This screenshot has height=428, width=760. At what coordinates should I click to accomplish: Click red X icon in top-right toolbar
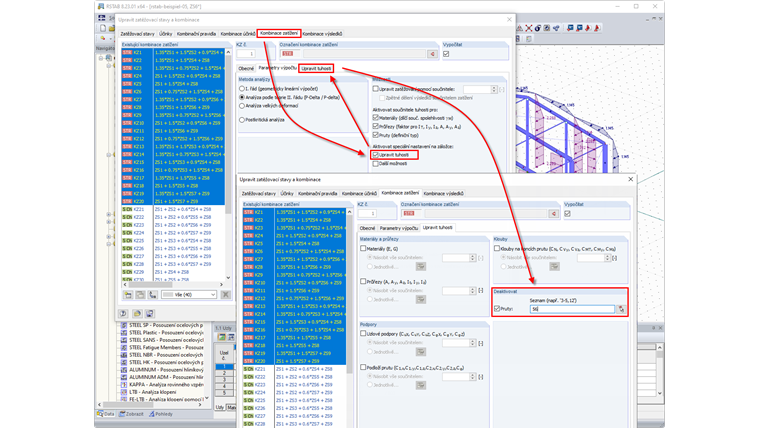tap(529, 28)
